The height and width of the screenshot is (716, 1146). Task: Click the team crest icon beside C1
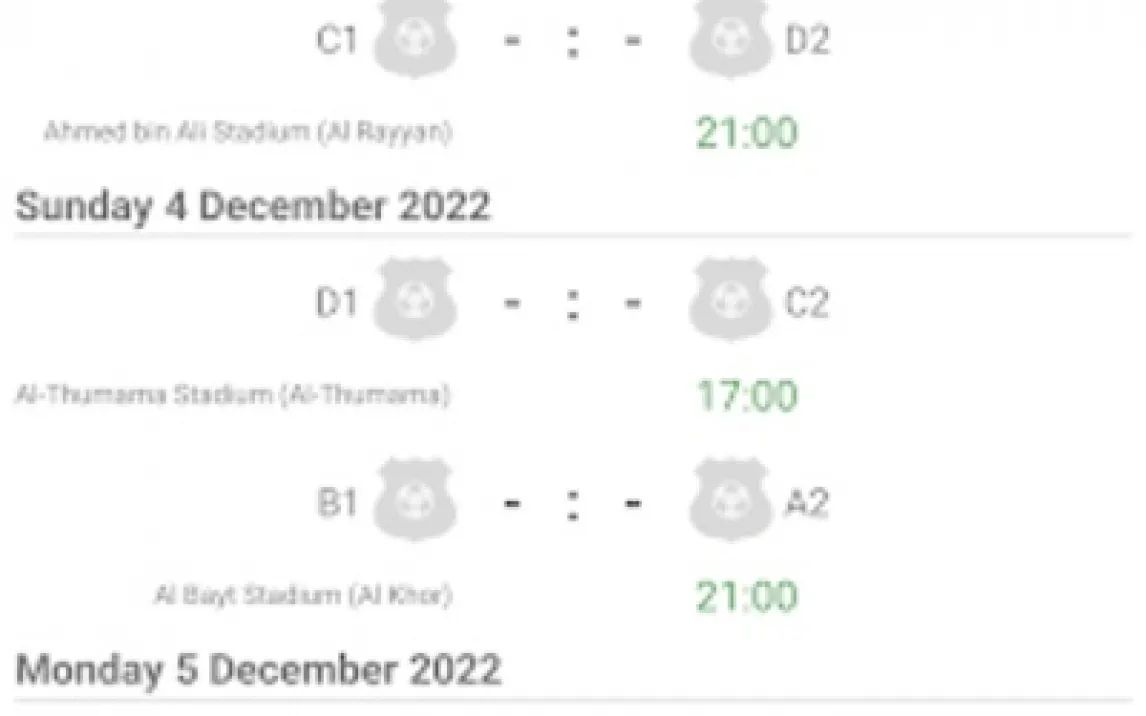pyautogui.click(x=414, y=40)
